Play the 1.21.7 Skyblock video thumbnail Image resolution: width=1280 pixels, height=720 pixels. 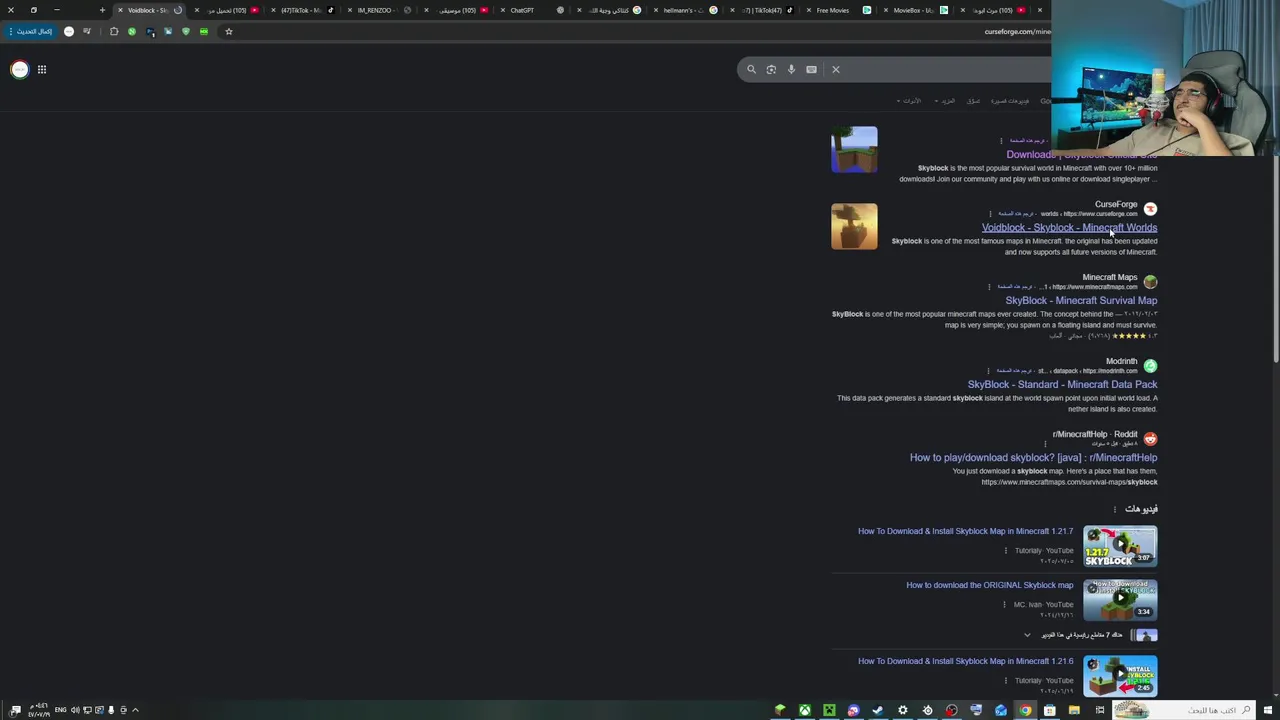1120,546
